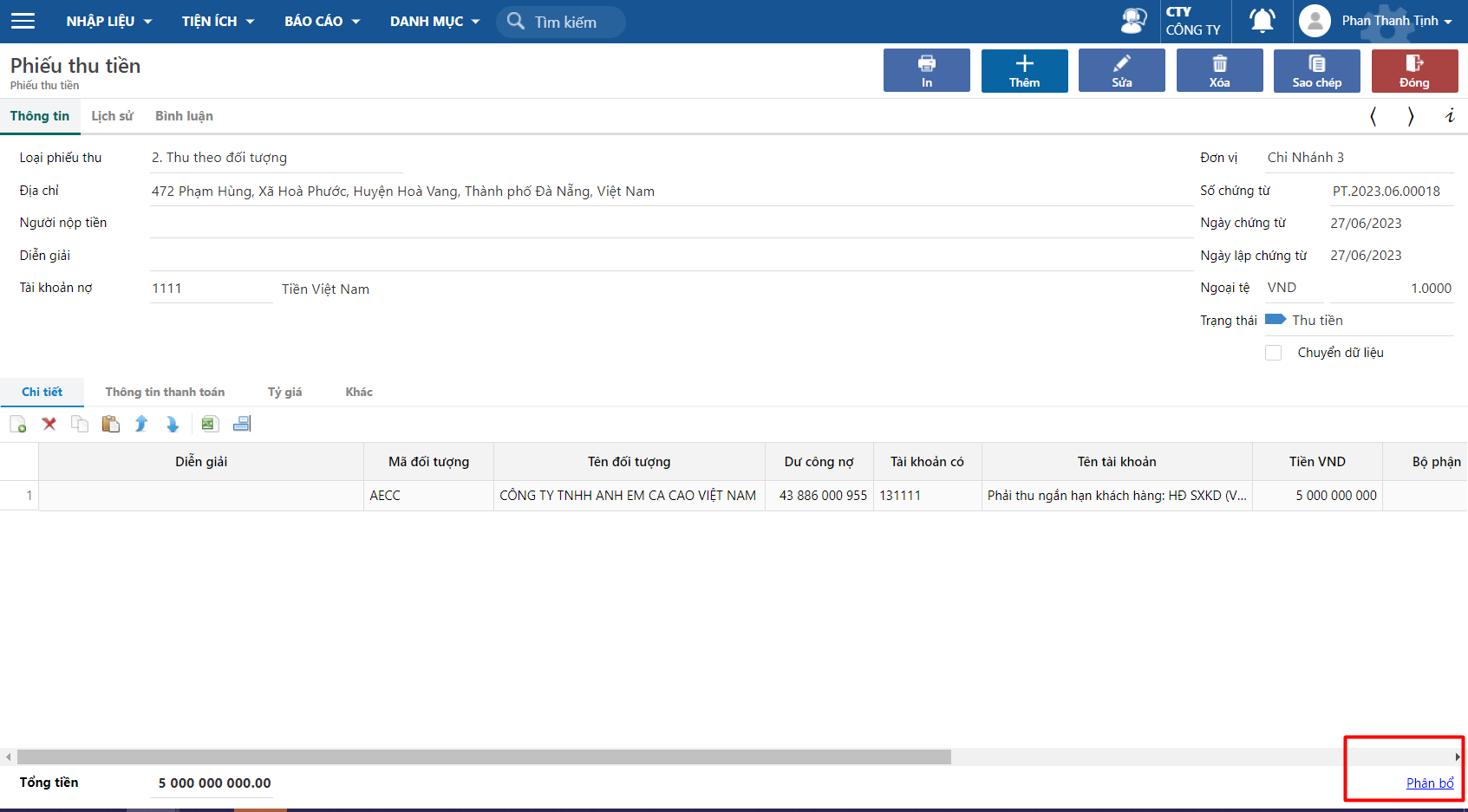Expand the NHẬP LIỆU dropdown menu
Screen dimensions: 1468x812
[x=108, y=21]
